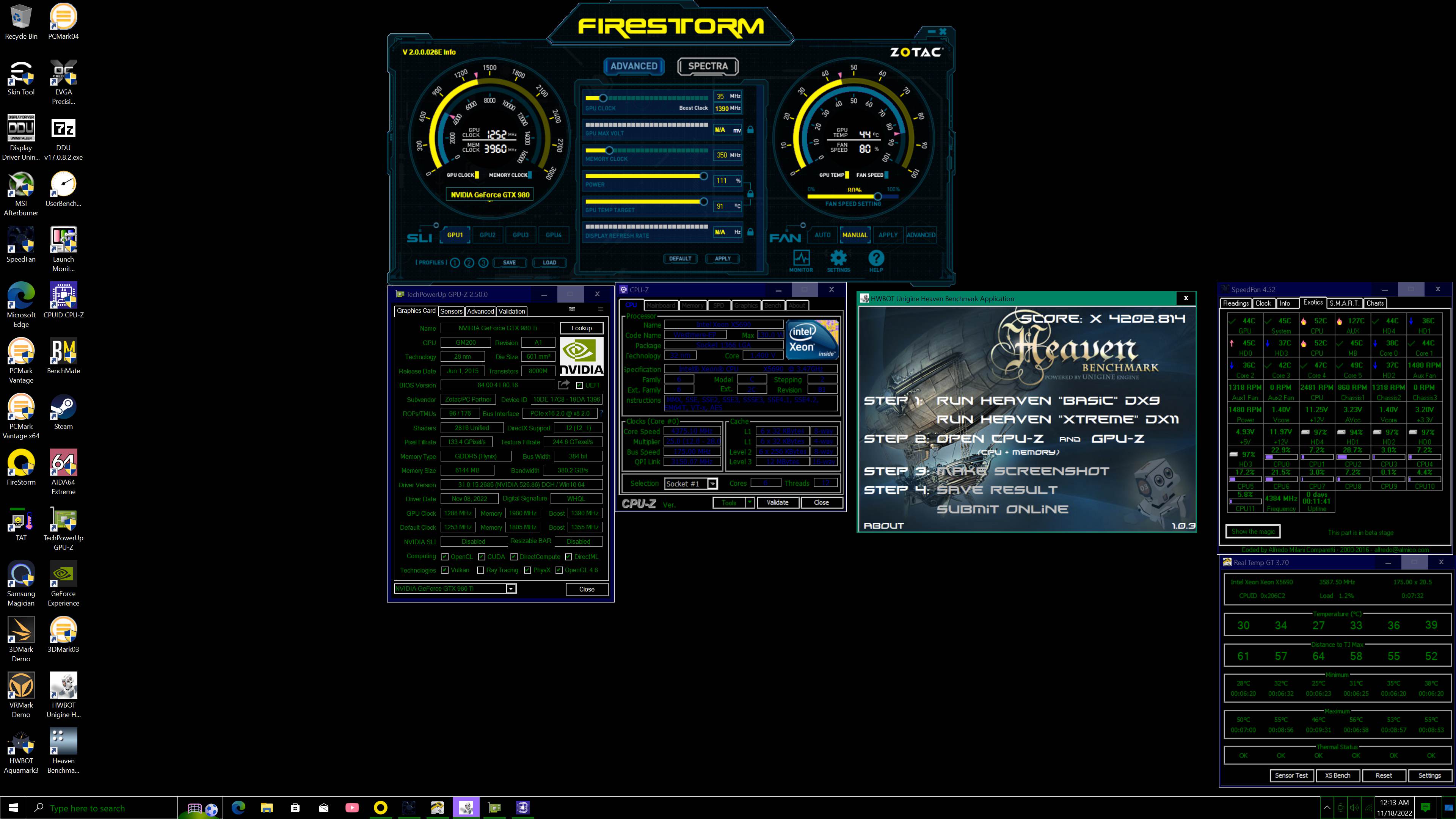Toggle the CUDA checkbox
This screenshot has height=819, width=1456.
pyautogui.click(x=482, y=557)
